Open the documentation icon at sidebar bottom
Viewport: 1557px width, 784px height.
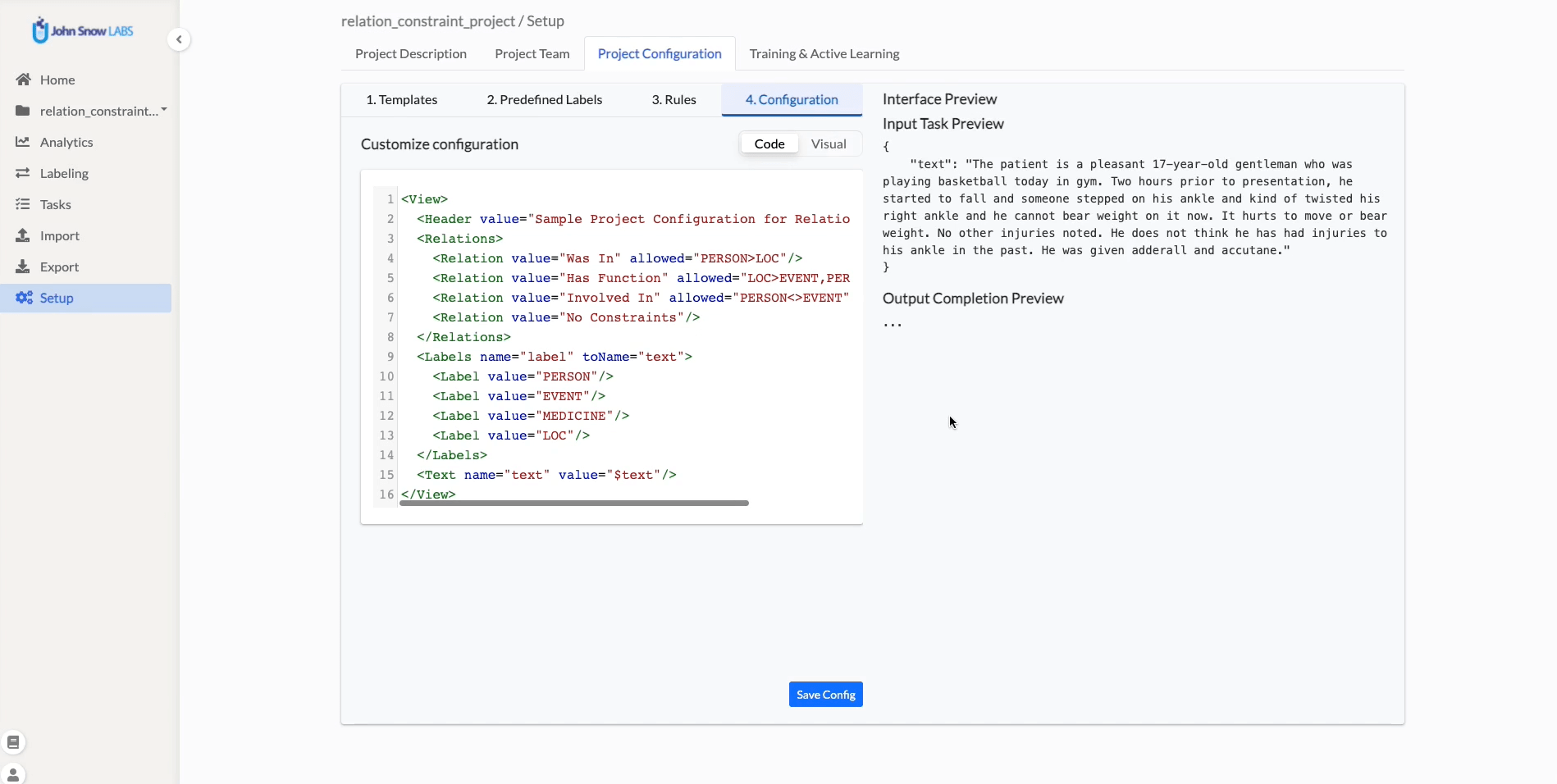[13, 742]
